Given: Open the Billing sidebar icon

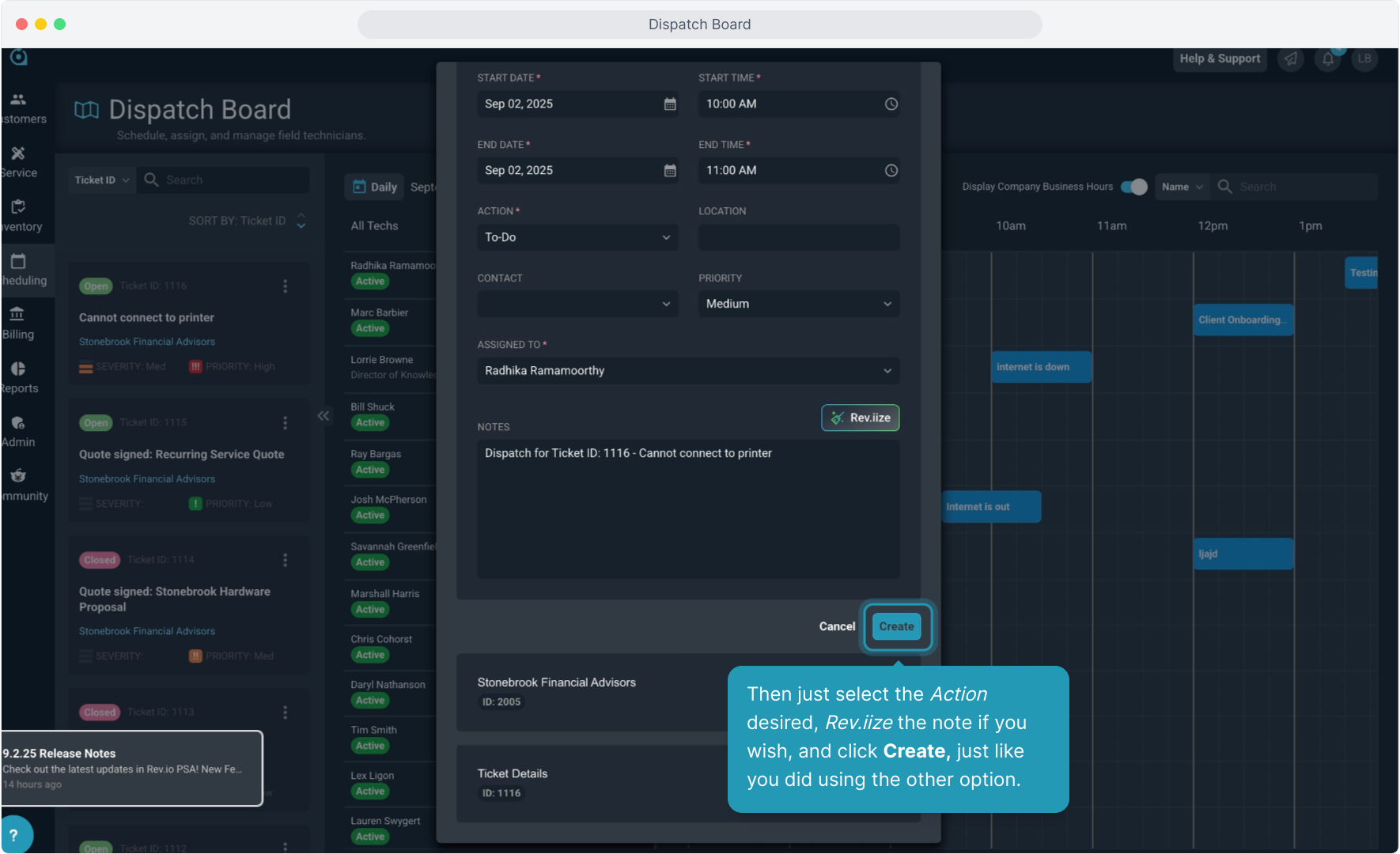Looking at the screenshot, I should (18, 315).
